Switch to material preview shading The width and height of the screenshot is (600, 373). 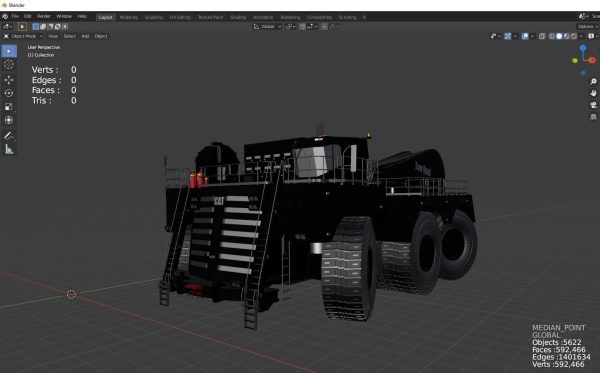566,36
